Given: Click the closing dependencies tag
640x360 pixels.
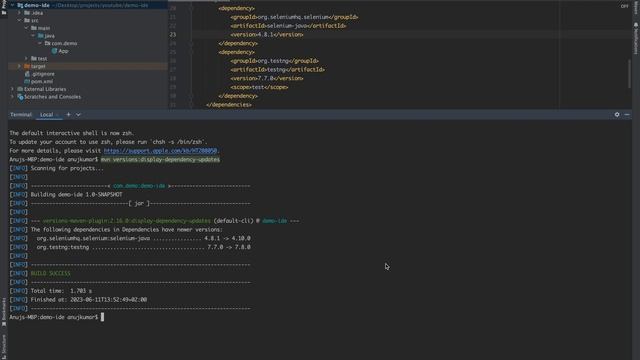Looking at the screenshot, I should coord(229,105).
